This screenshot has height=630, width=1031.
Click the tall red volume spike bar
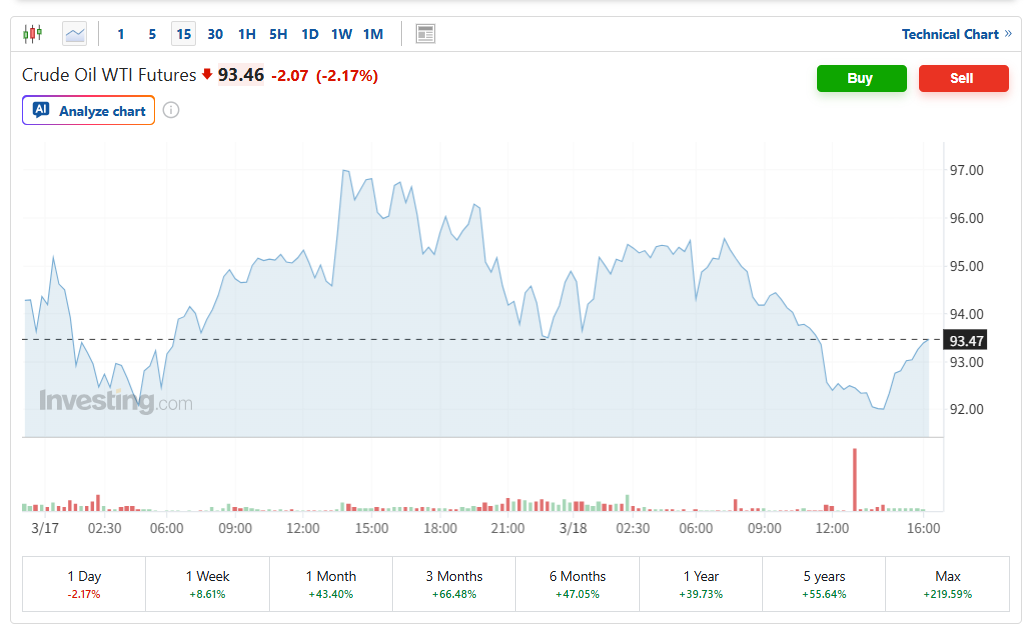(x=855, y=480)
